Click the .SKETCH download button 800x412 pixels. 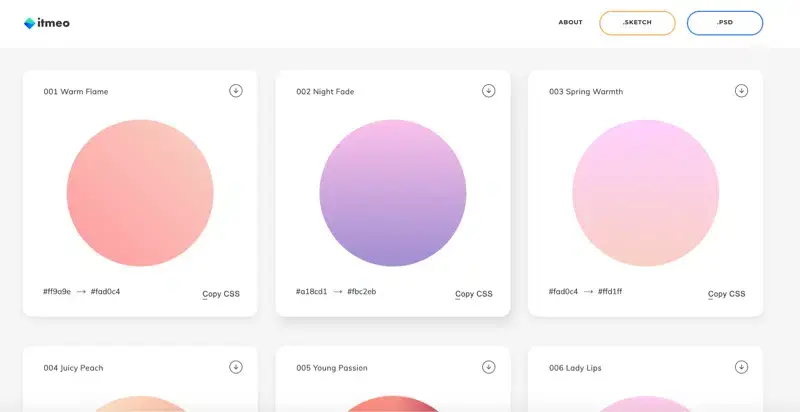point(637,23)
